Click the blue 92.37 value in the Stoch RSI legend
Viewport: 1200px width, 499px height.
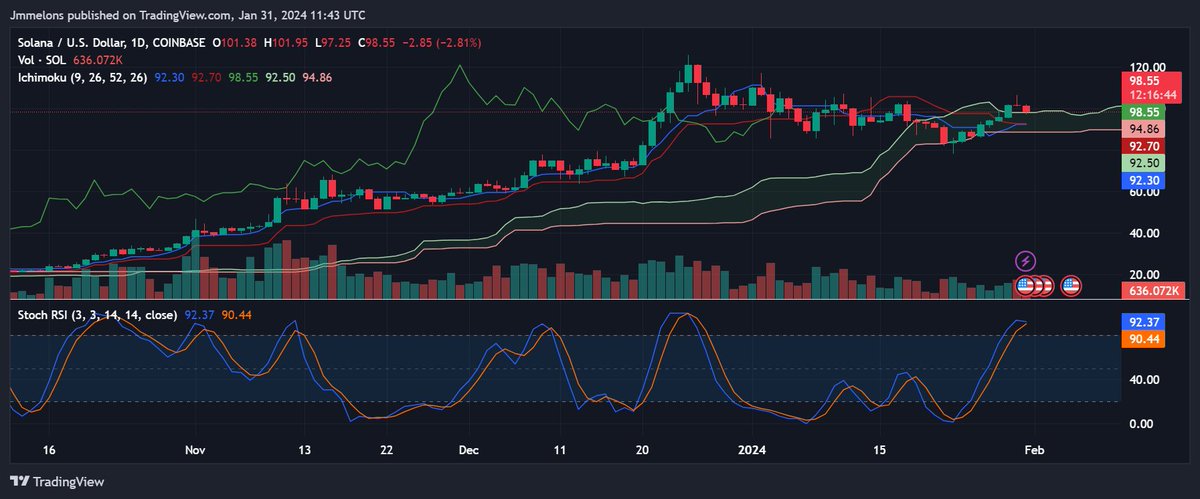click(200, 315)
